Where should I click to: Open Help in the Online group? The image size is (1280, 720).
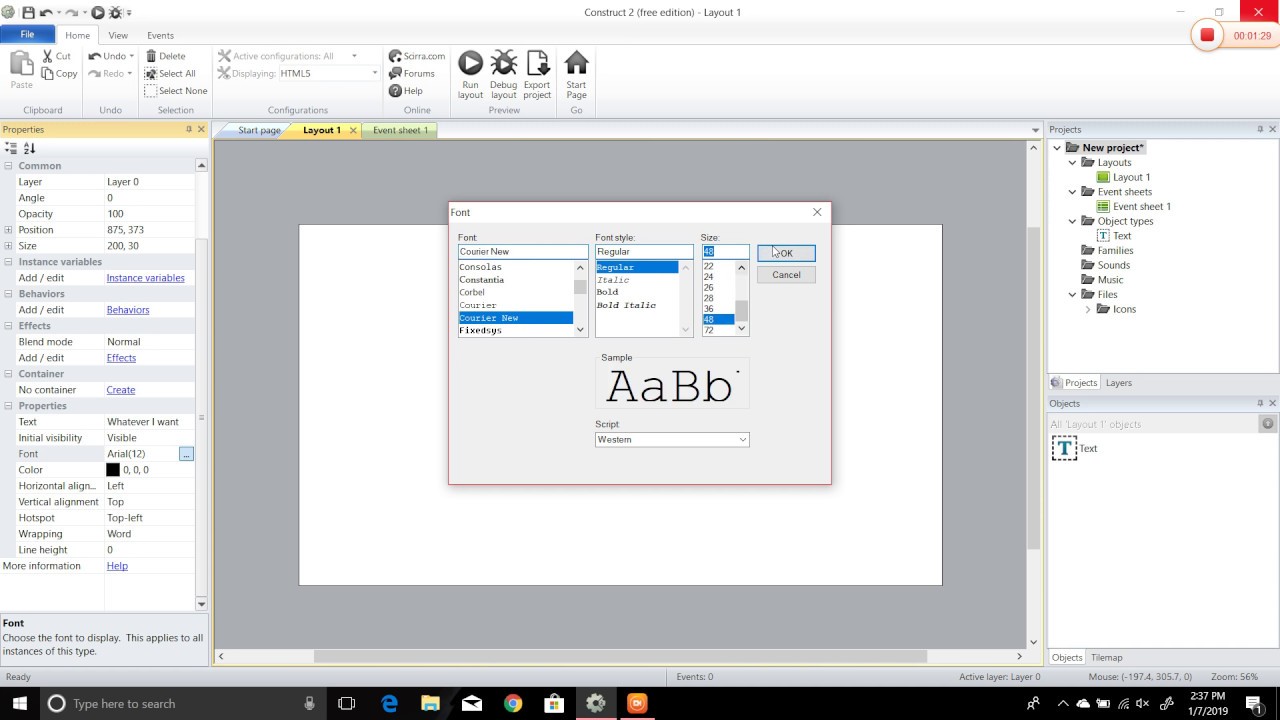pyautogui.click(x=406, y=90)
